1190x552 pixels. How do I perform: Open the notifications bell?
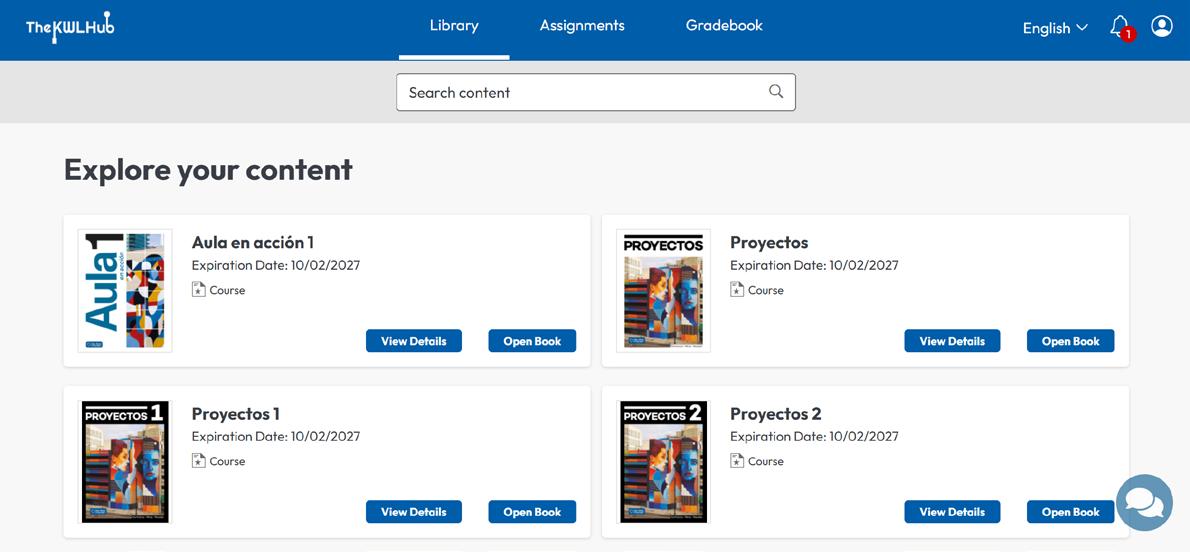coord(1120,27)
